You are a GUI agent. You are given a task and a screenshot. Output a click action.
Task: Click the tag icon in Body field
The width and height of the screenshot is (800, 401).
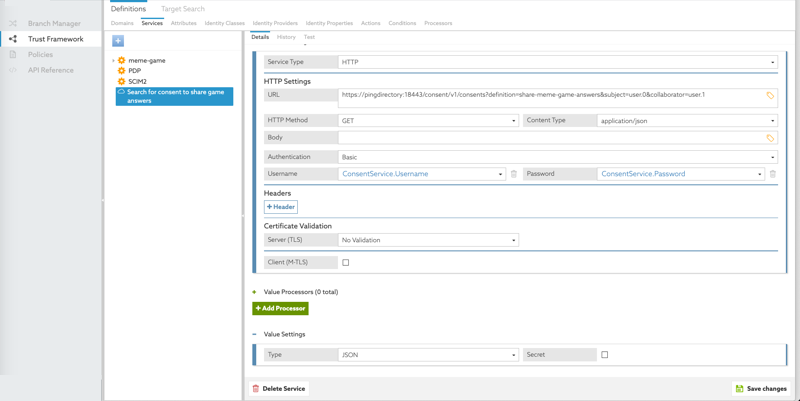click(x=770, y=138)
